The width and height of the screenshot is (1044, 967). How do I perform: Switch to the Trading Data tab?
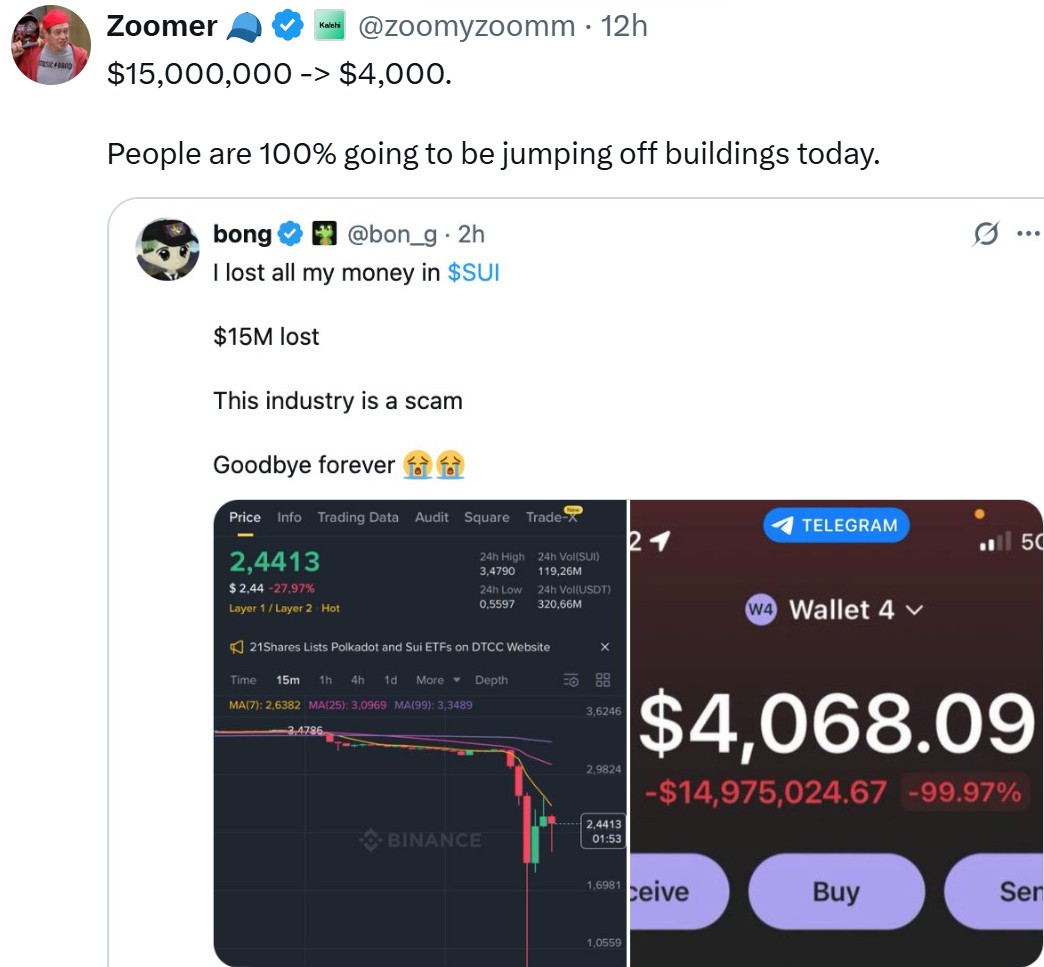coord(358,517)
